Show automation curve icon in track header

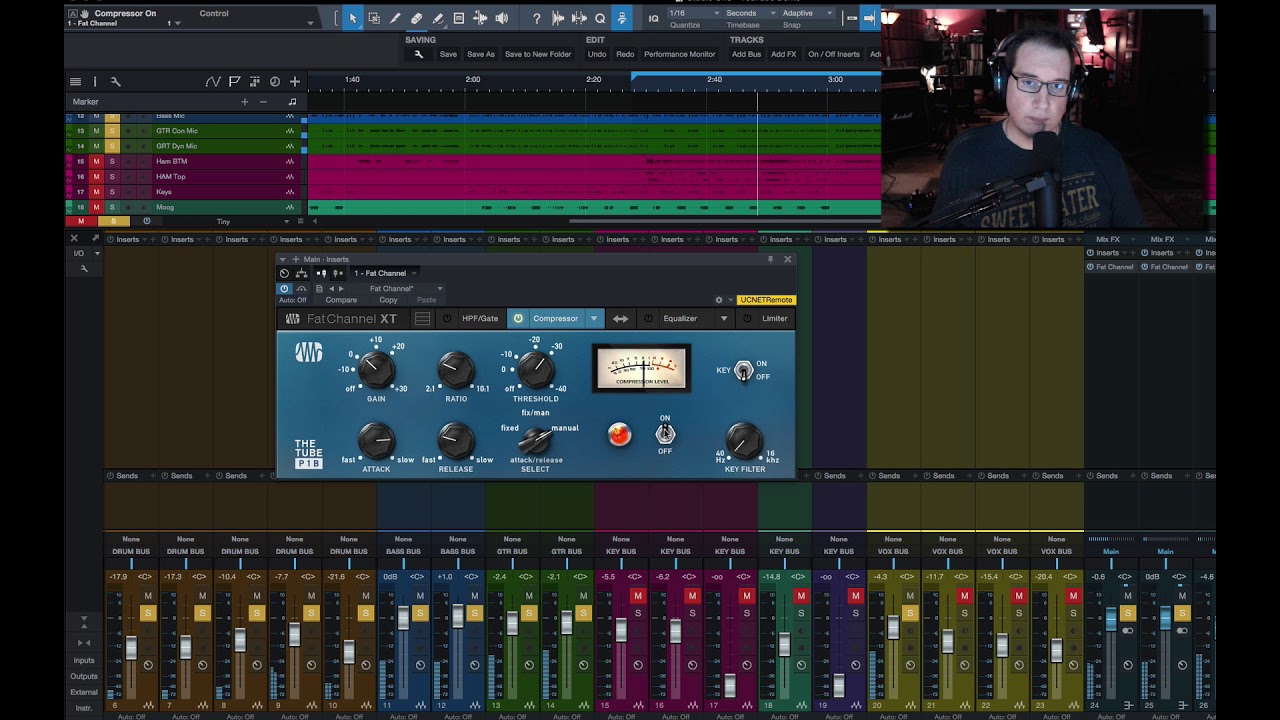click(x=213, y=81)
